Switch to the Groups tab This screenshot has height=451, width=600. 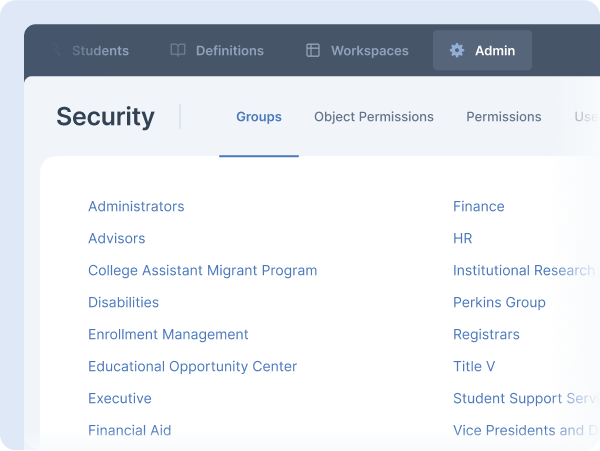pos(259,117)
